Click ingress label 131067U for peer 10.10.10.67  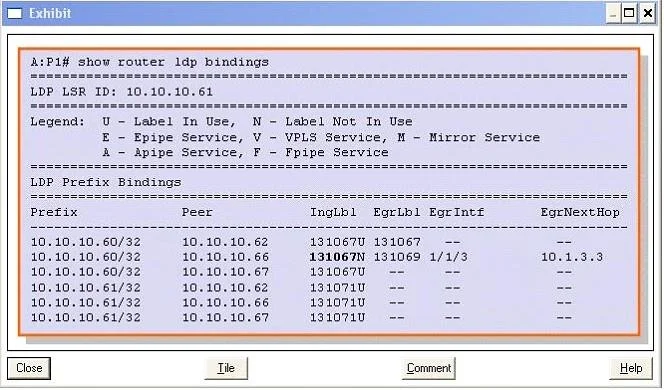click(x=337, y=272)
